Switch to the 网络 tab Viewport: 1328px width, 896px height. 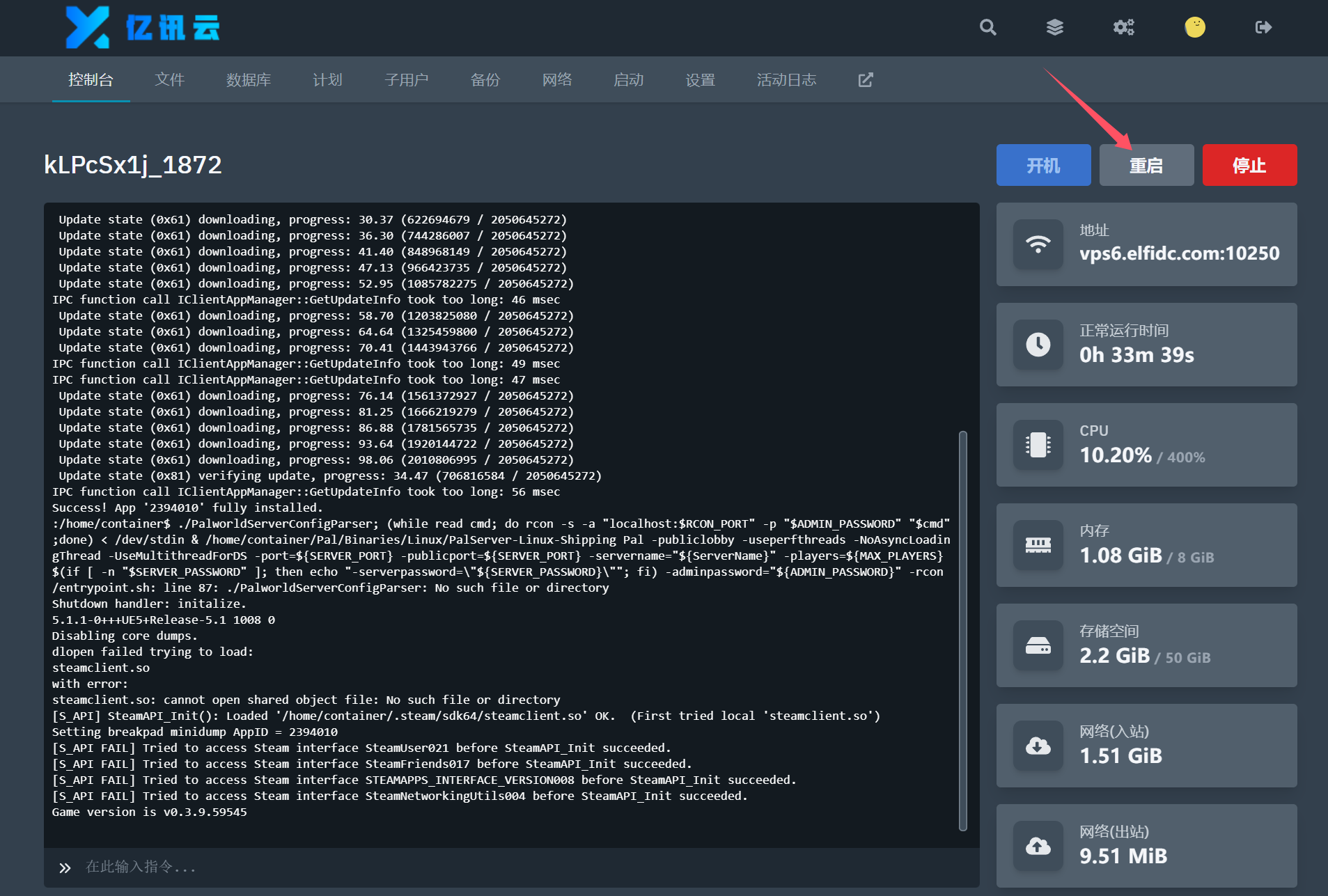(557, 80)
